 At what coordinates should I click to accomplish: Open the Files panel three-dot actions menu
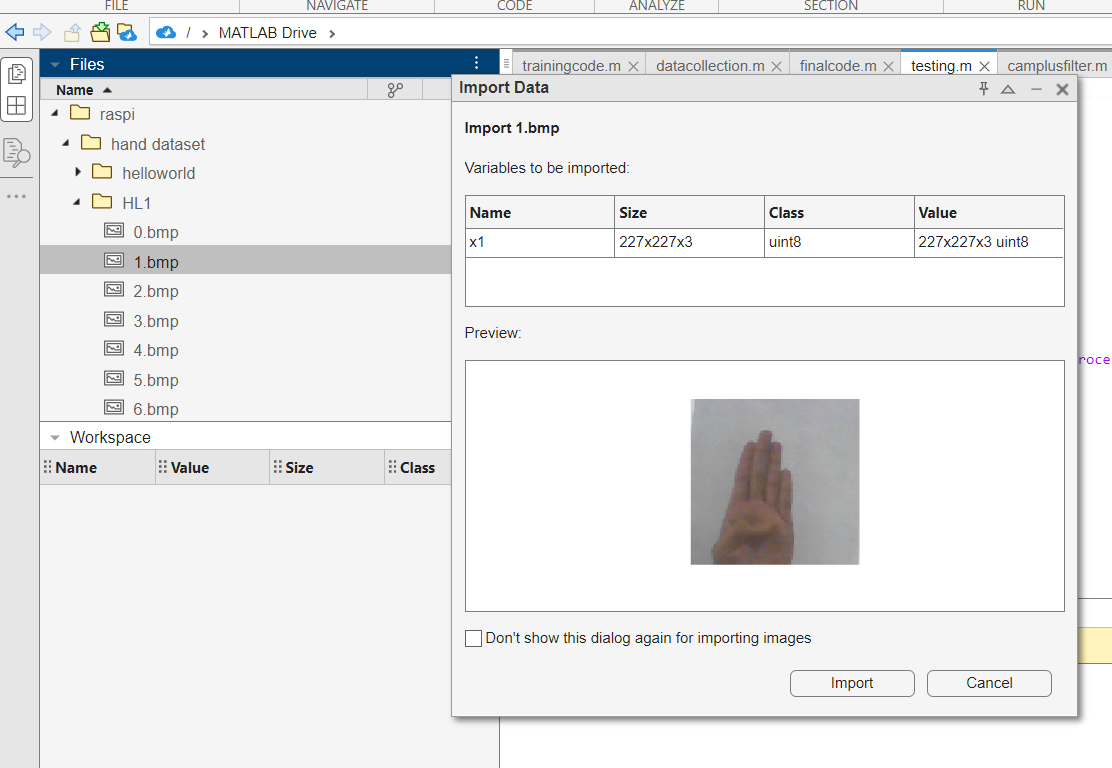[x=476, y=63]
